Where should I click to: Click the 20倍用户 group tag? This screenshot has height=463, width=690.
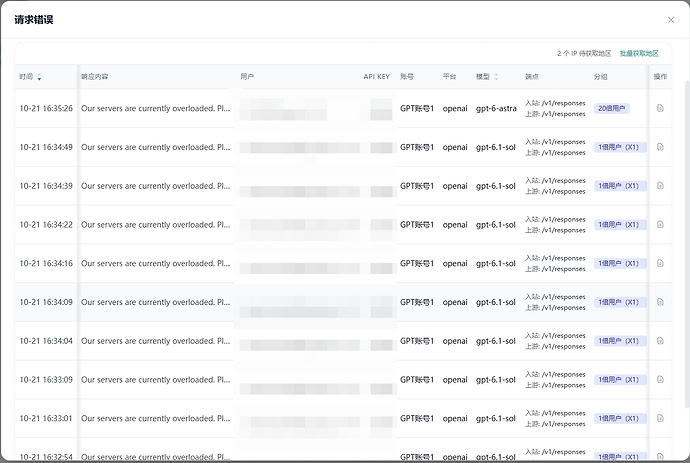click(x=611, y=108)
